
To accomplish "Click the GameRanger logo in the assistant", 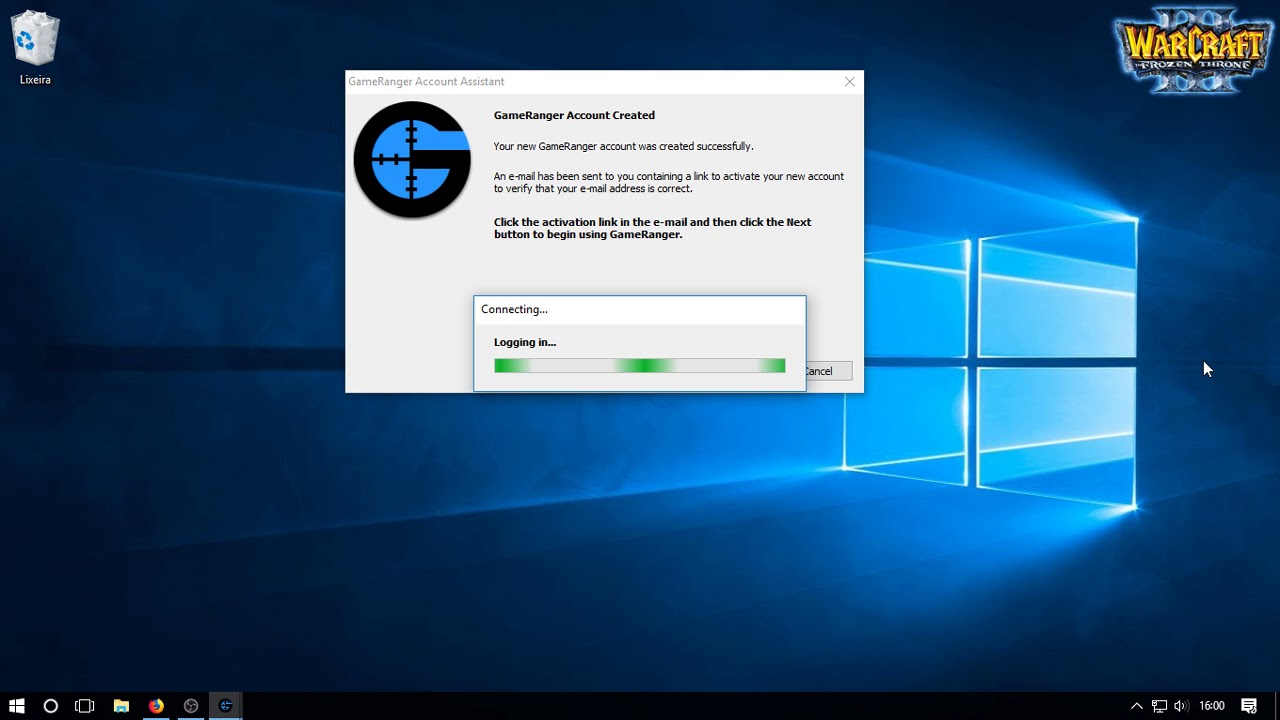I will click(x=412, y=160).
